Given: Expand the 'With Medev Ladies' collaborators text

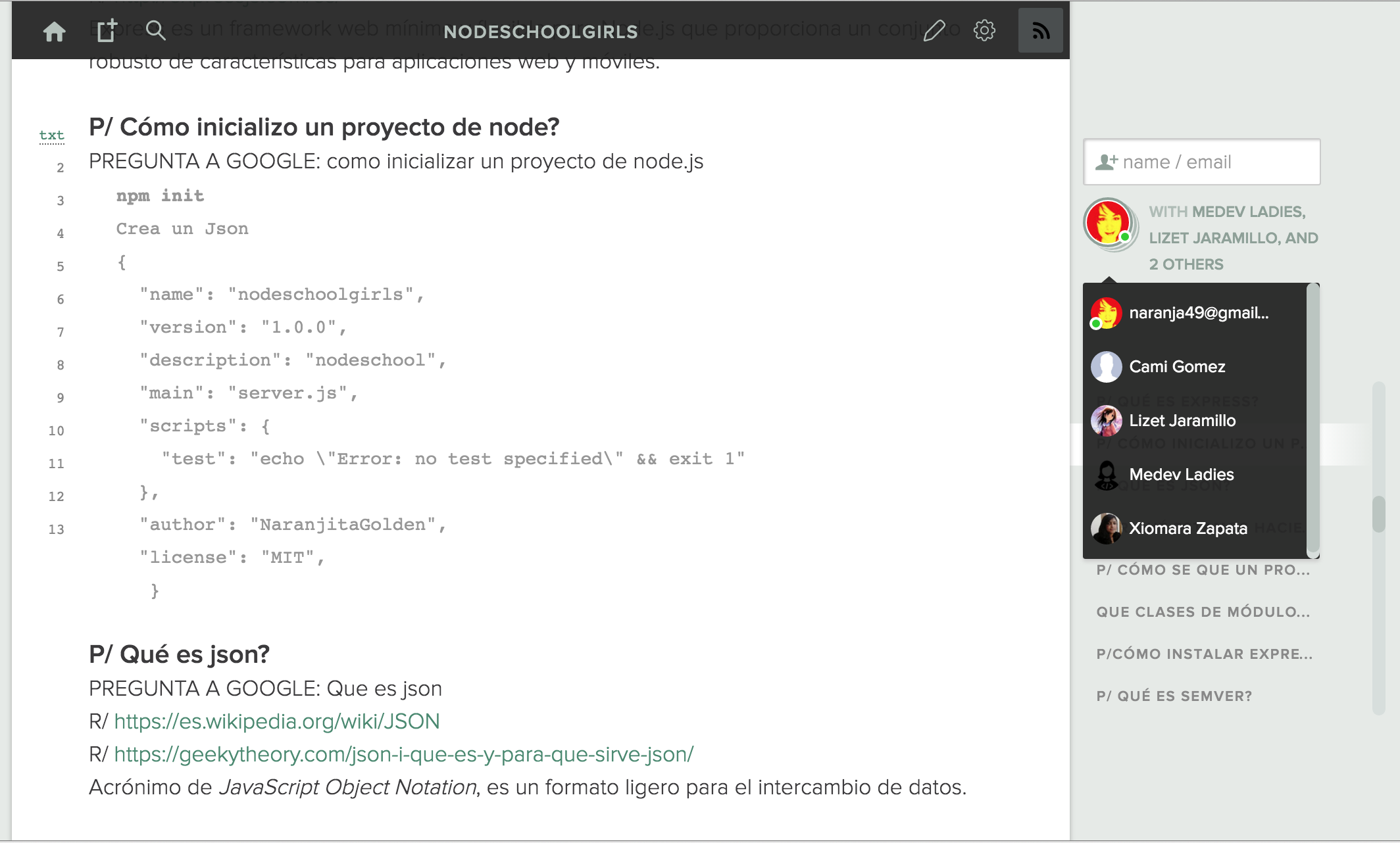Looking at the screenshot, I should click(x=1232, y=238).
